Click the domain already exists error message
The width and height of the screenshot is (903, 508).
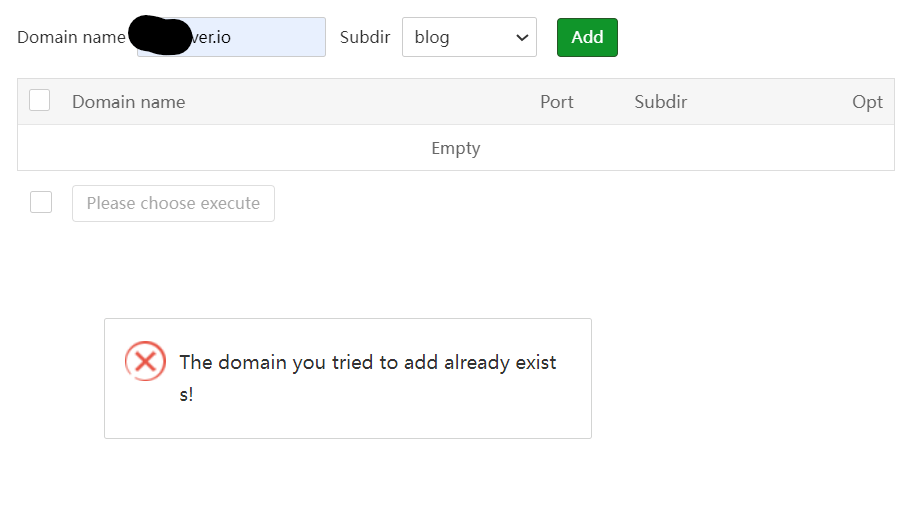[367, 363]
